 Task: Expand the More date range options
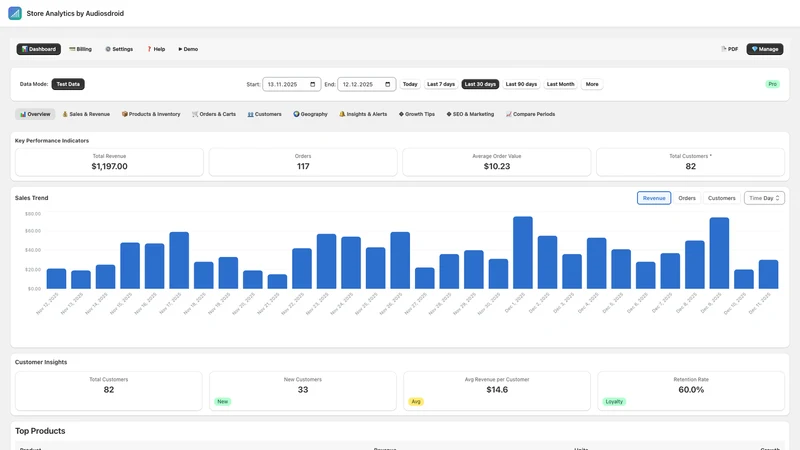point(592,84)
